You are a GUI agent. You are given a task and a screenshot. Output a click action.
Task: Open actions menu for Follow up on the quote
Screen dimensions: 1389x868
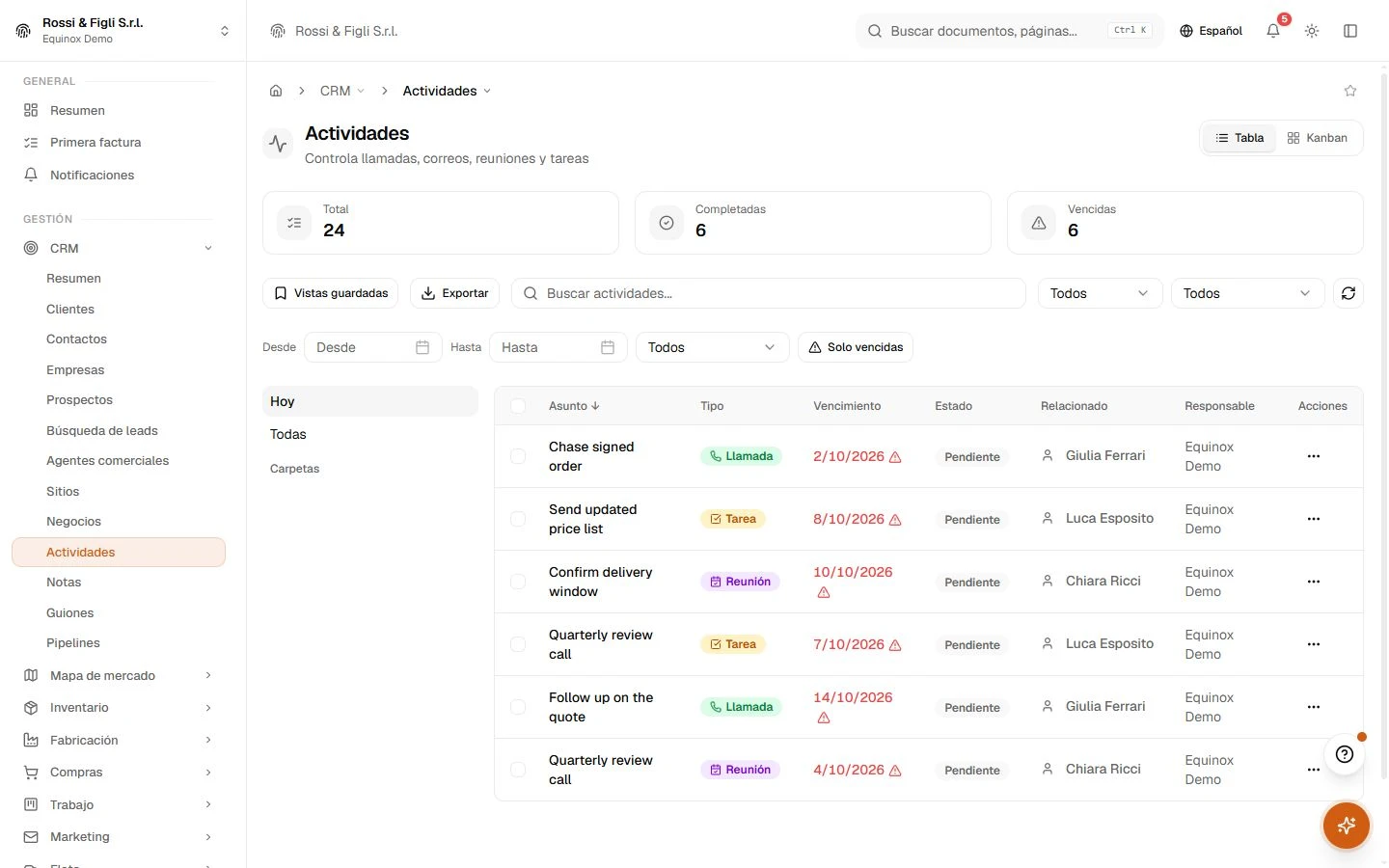pyautogui.click(x=1314, y=707)
